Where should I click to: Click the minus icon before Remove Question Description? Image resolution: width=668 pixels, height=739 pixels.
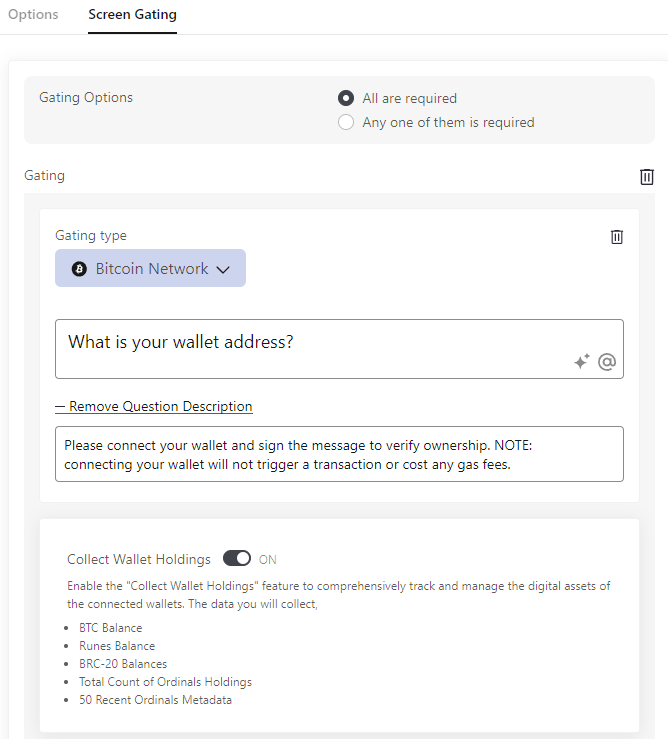click(60, 406)
